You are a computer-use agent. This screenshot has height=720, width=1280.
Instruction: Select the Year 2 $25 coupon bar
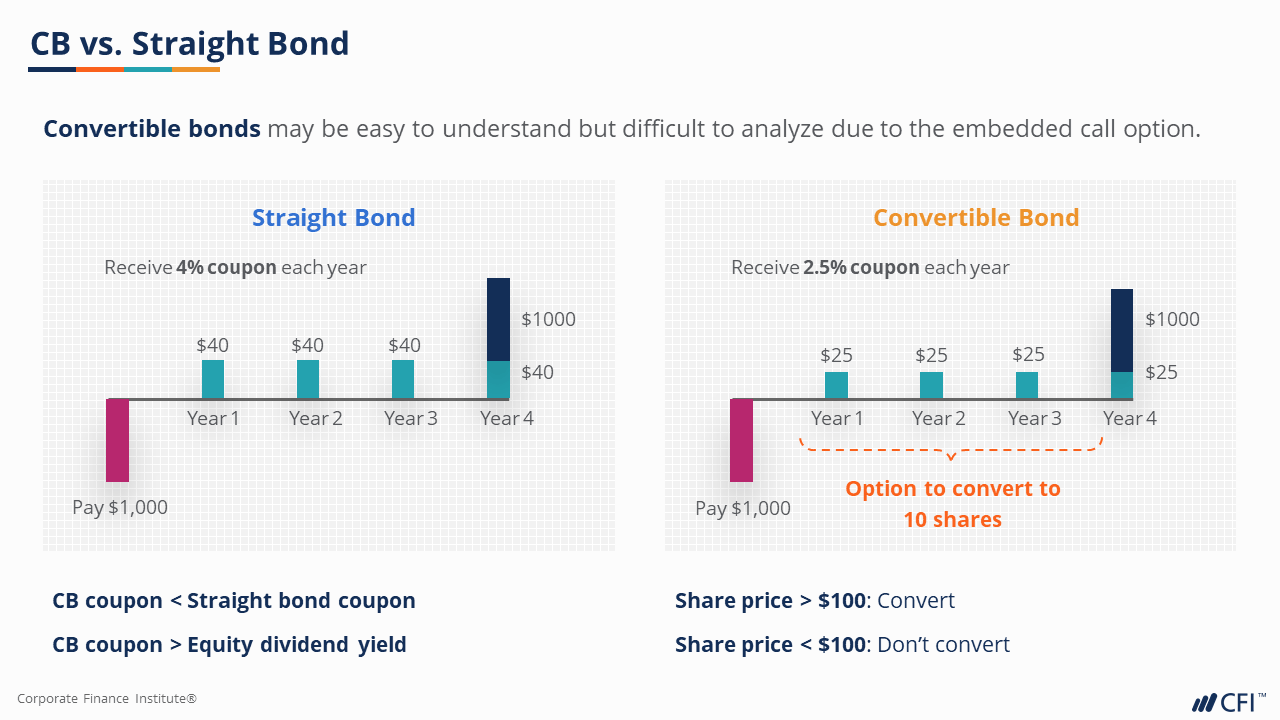pos(931,385)
